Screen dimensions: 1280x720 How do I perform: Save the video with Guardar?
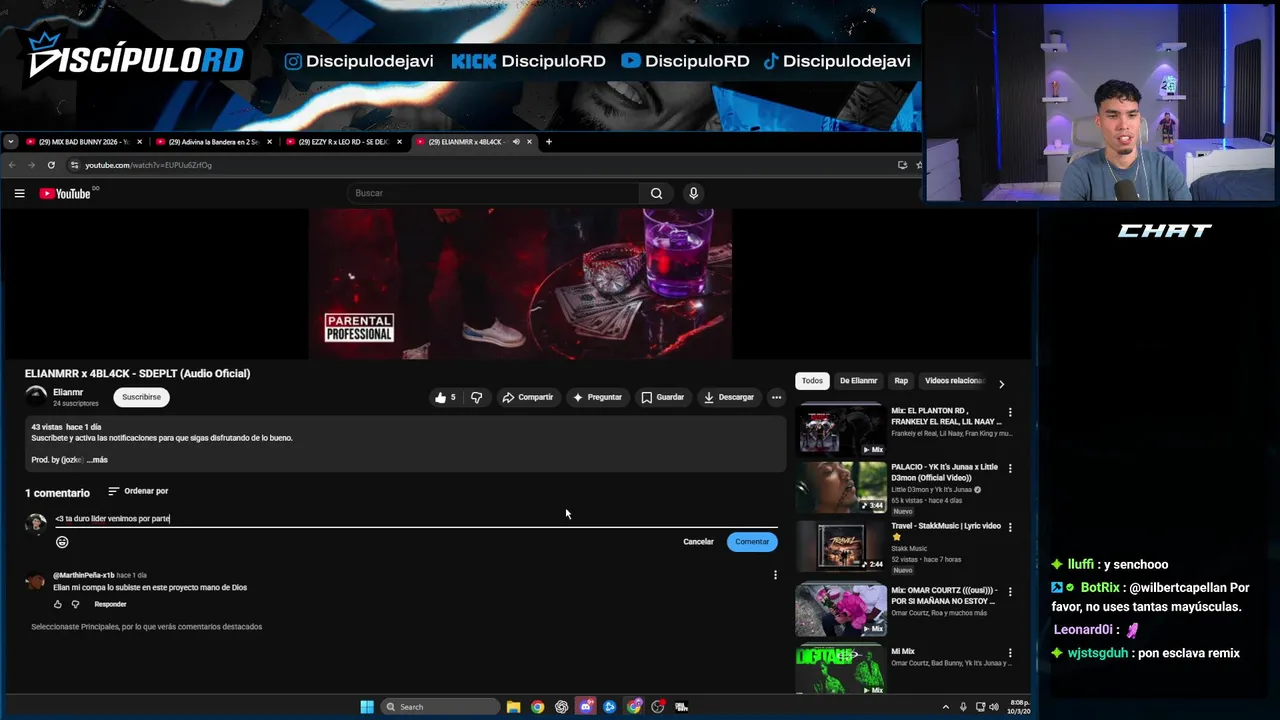[x=662, y=397]
